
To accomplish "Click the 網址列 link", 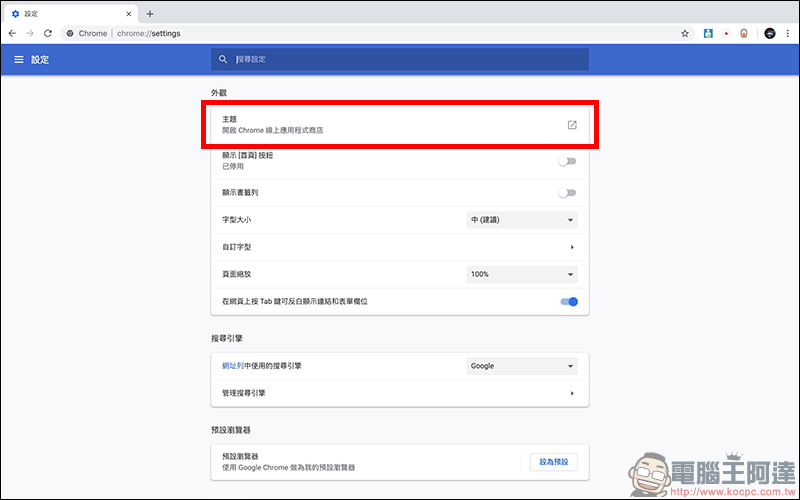I will [233, 366].
